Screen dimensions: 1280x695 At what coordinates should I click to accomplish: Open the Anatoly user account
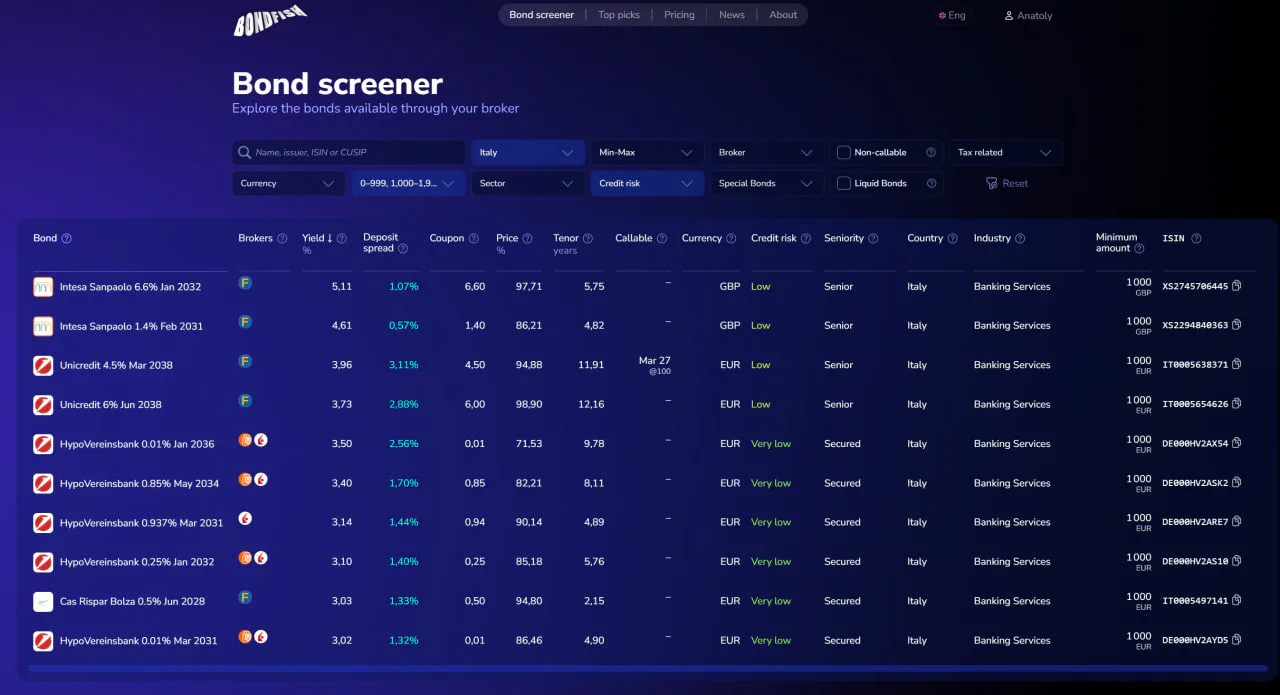coord(1028,16)
